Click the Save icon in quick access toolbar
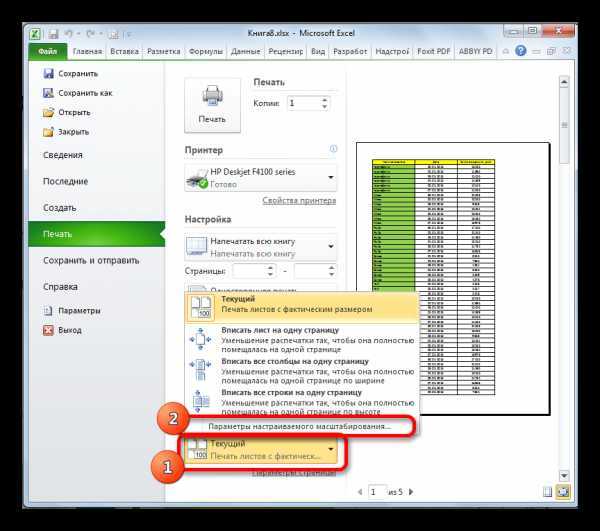The width and height of the screenshot is (600, 531). tap(53, 34)
